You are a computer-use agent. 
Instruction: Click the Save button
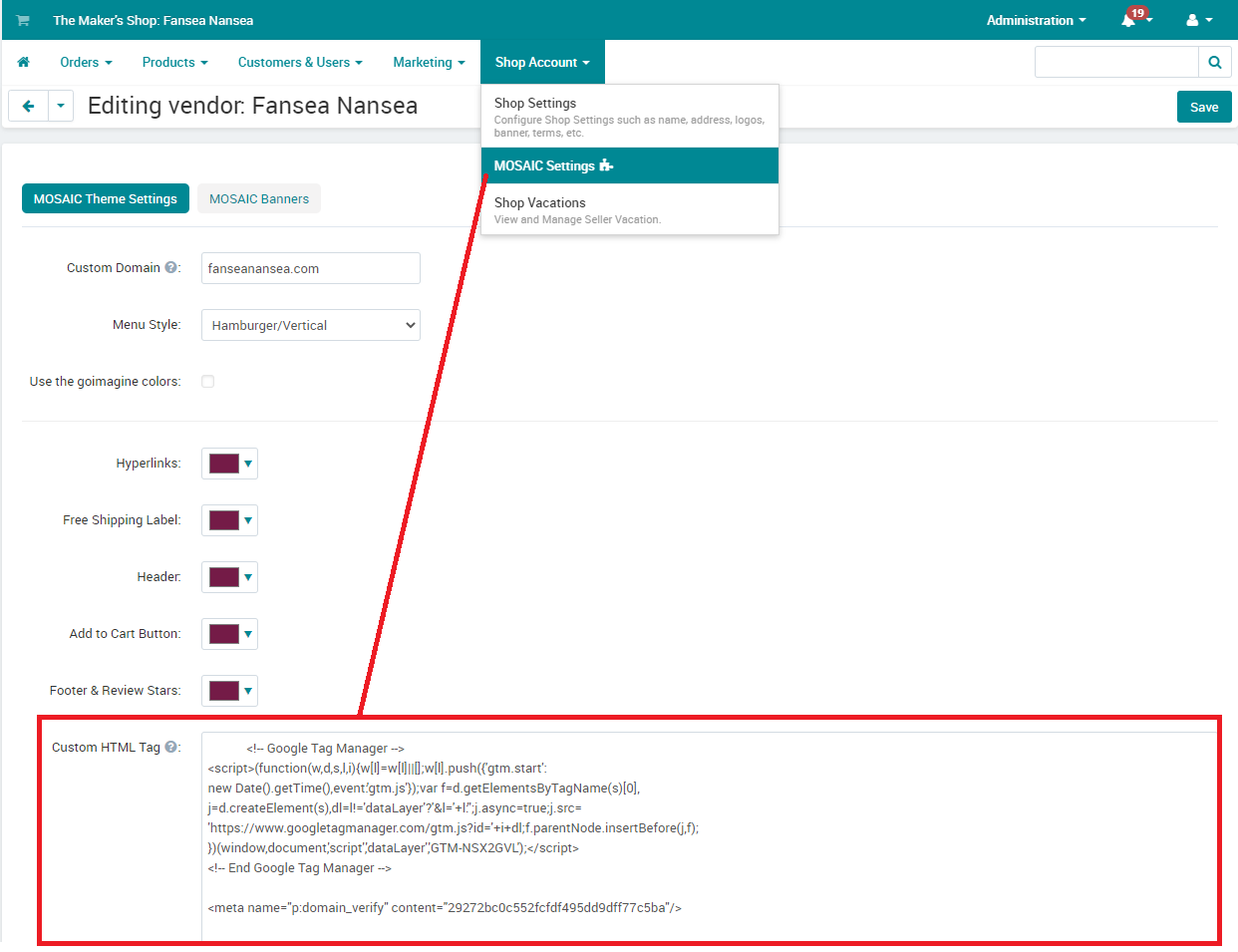1204,106
